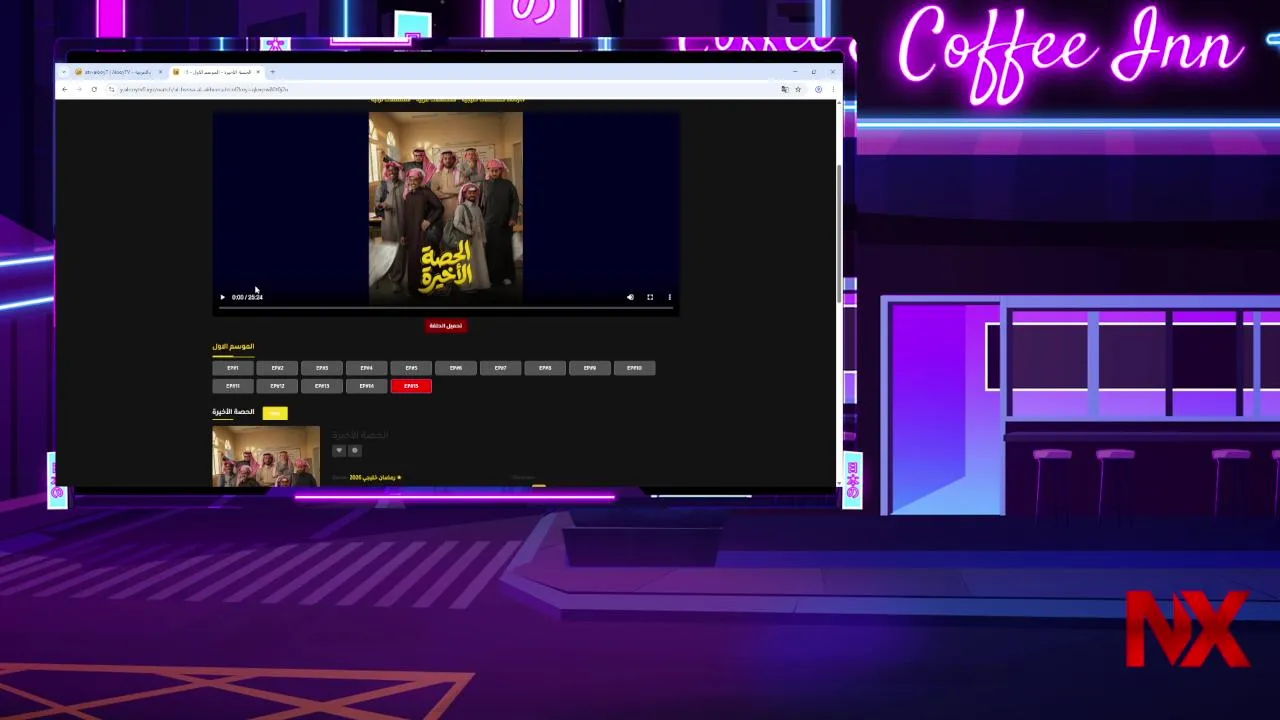Click the translate page icon

pos(785,89)
